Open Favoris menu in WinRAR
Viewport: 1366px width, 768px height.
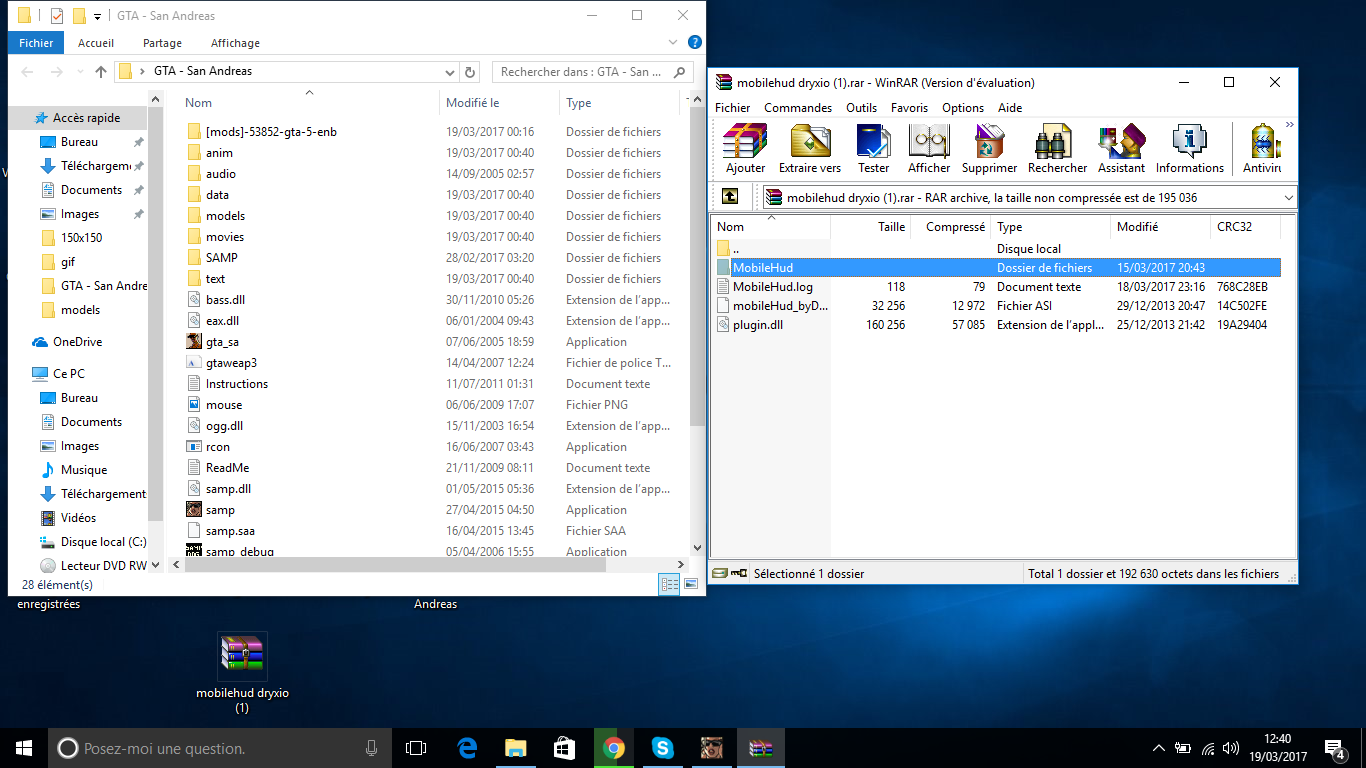click(x=909, y=108)
